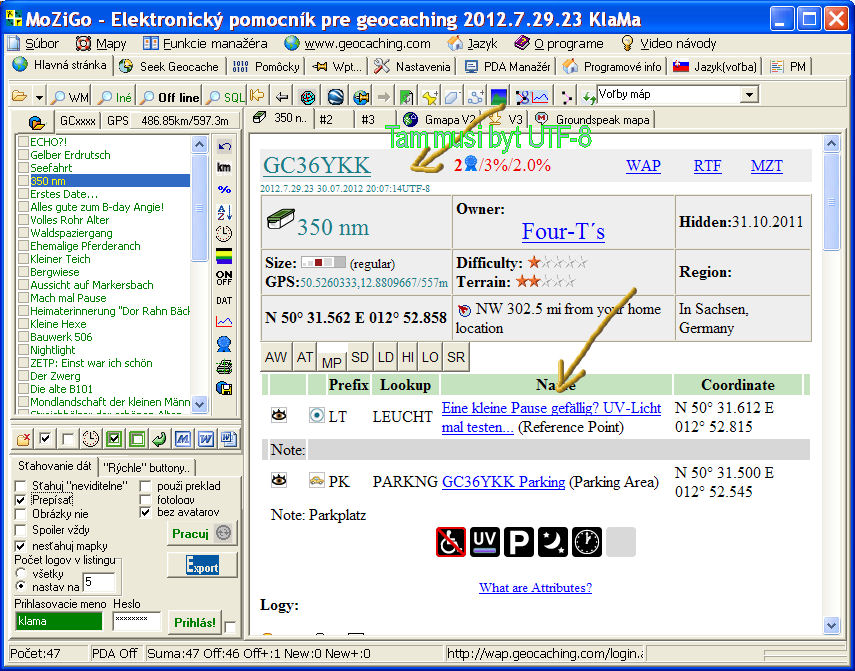This screenshot has width=855, height=671.
Task: Click the blue ribbon award icon
Action: tap(224, 344)
